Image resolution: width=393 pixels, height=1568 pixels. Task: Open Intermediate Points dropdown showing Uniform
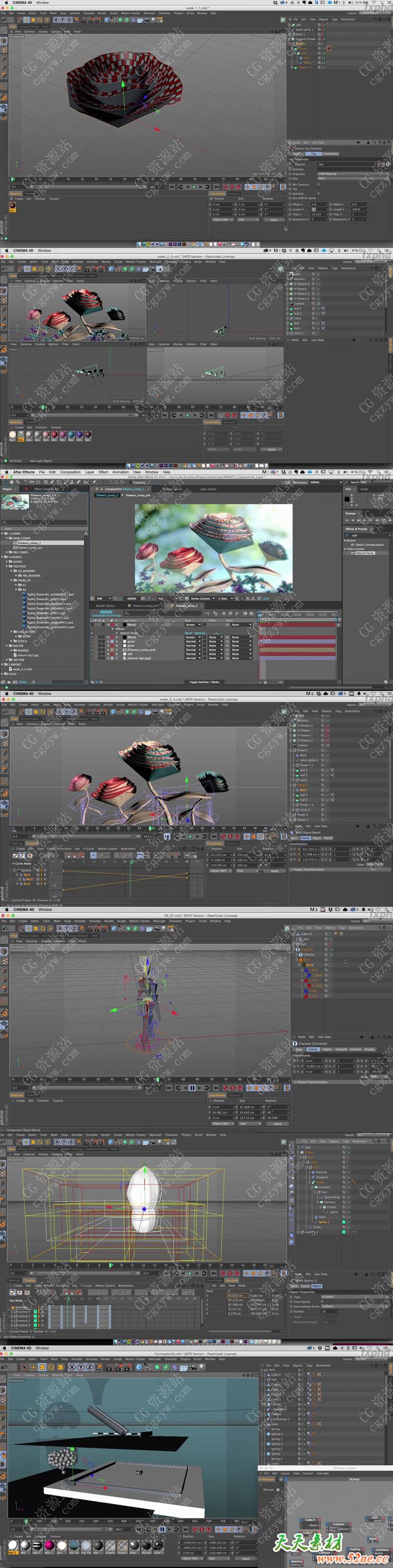(x=355, y=1306)
